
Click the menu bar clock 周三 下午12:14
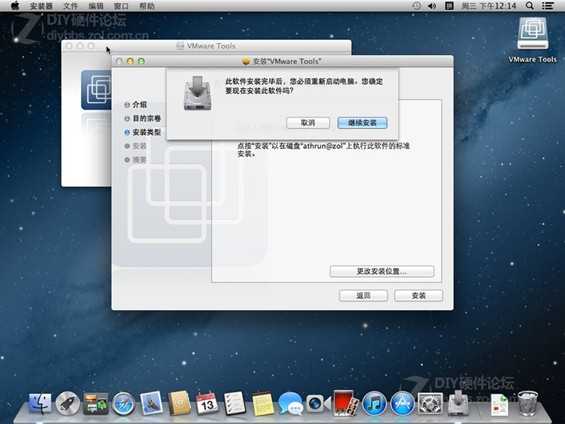click(x=489, y=6)
